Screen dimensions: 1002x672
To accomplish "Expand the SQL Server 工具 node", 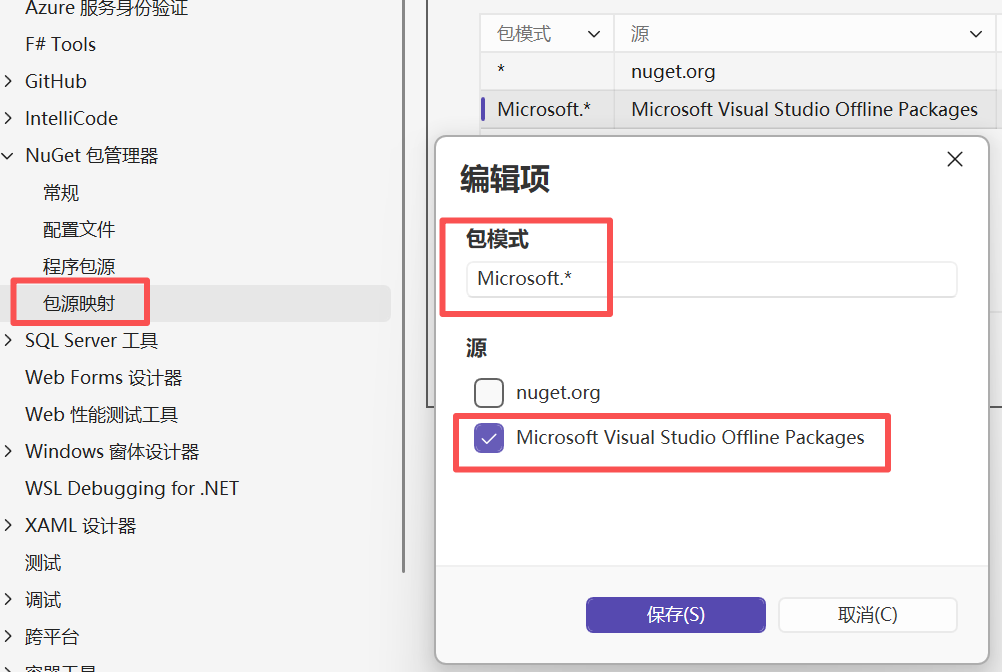I will 9,341.
